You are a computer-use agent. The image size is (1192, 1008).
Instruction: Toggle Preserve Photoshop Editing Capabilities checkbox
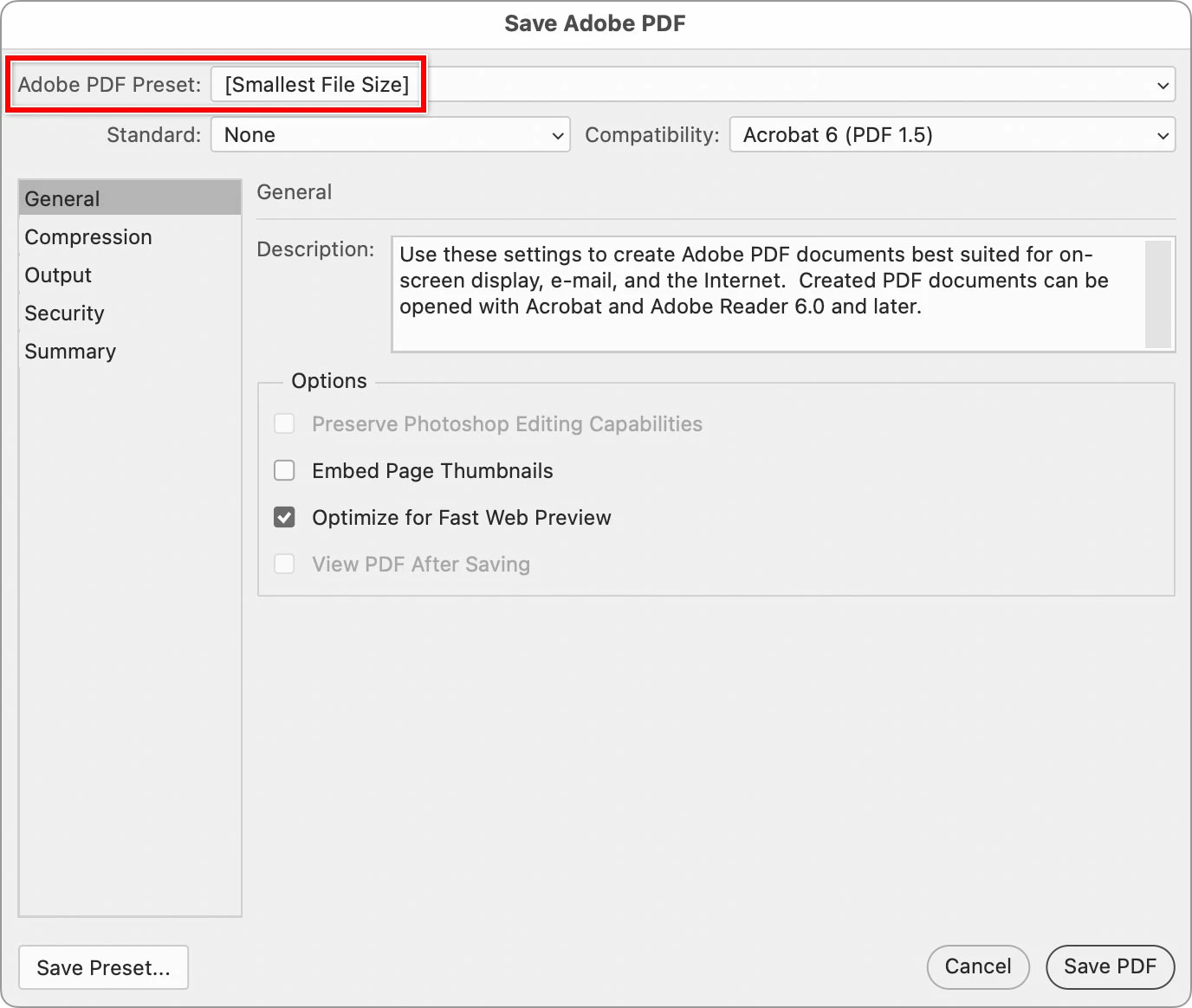(284, 423)
